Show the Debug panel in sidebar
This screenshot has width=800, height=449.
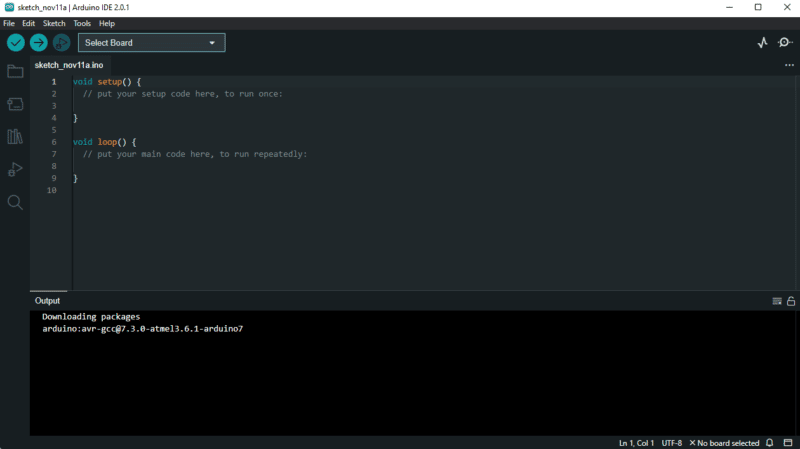pyautogui.click(x=15, y=169)
